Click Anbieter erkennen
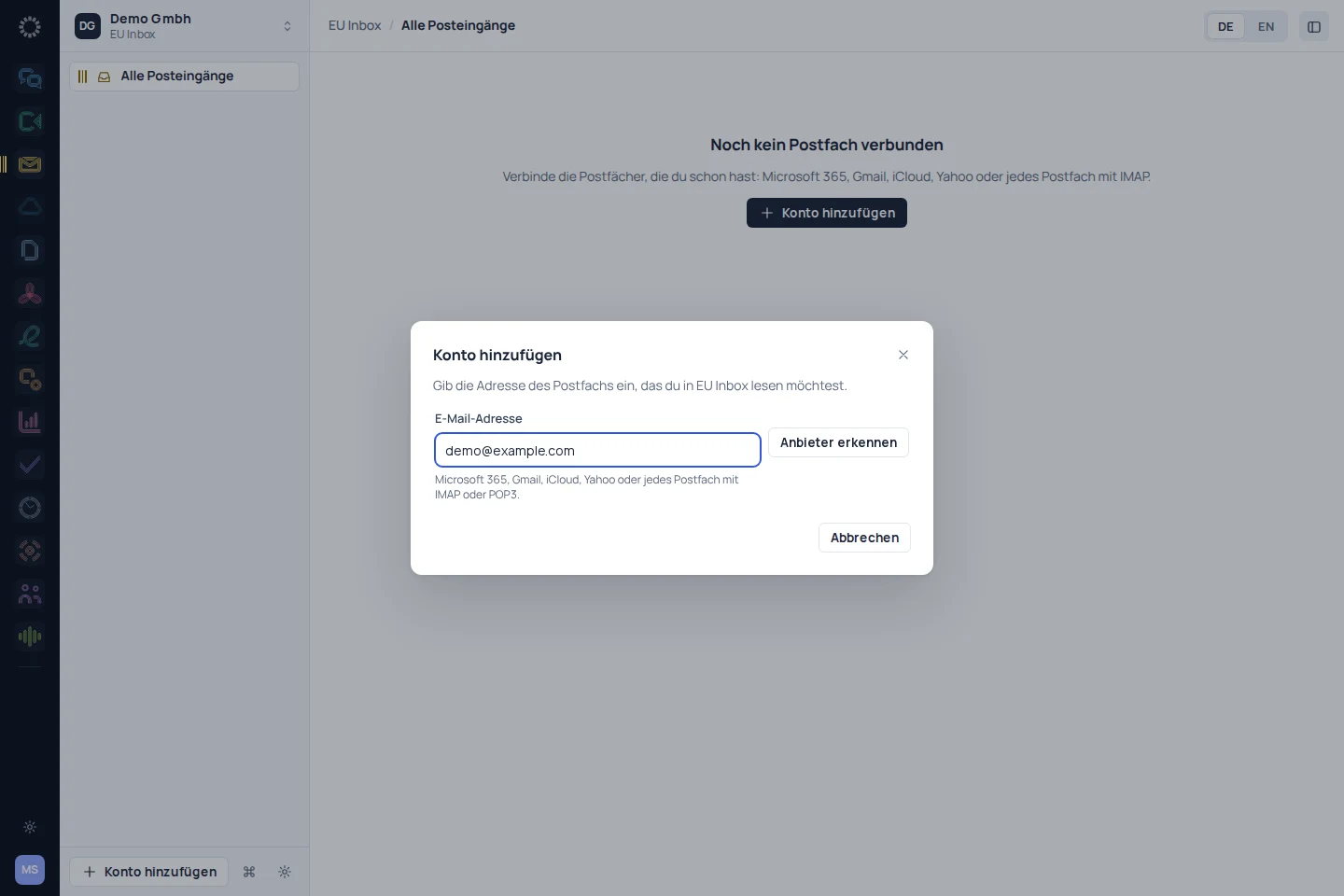This screenshot has height=896, width=1344. pyautogui.click(x=838, y=442)
